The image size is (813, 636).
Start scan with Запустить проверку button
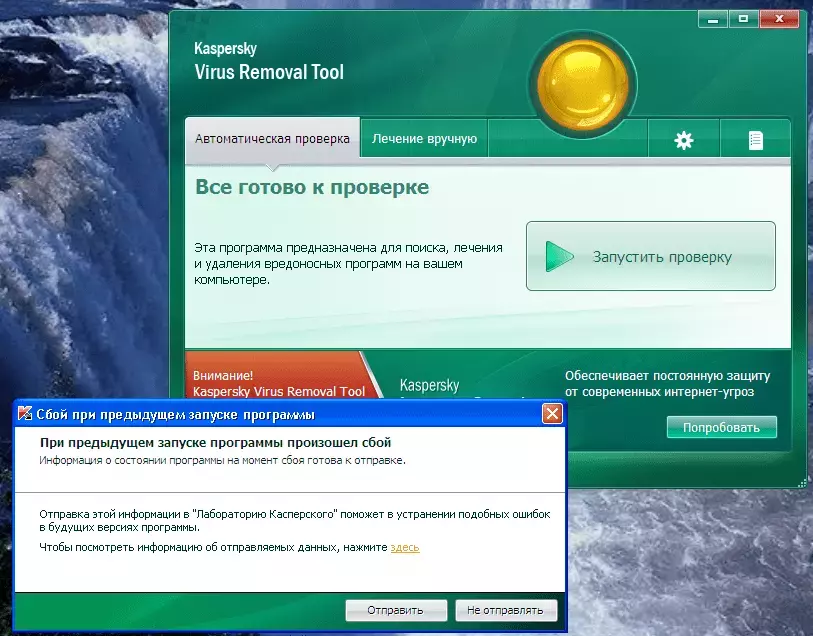tap(651, 256)
